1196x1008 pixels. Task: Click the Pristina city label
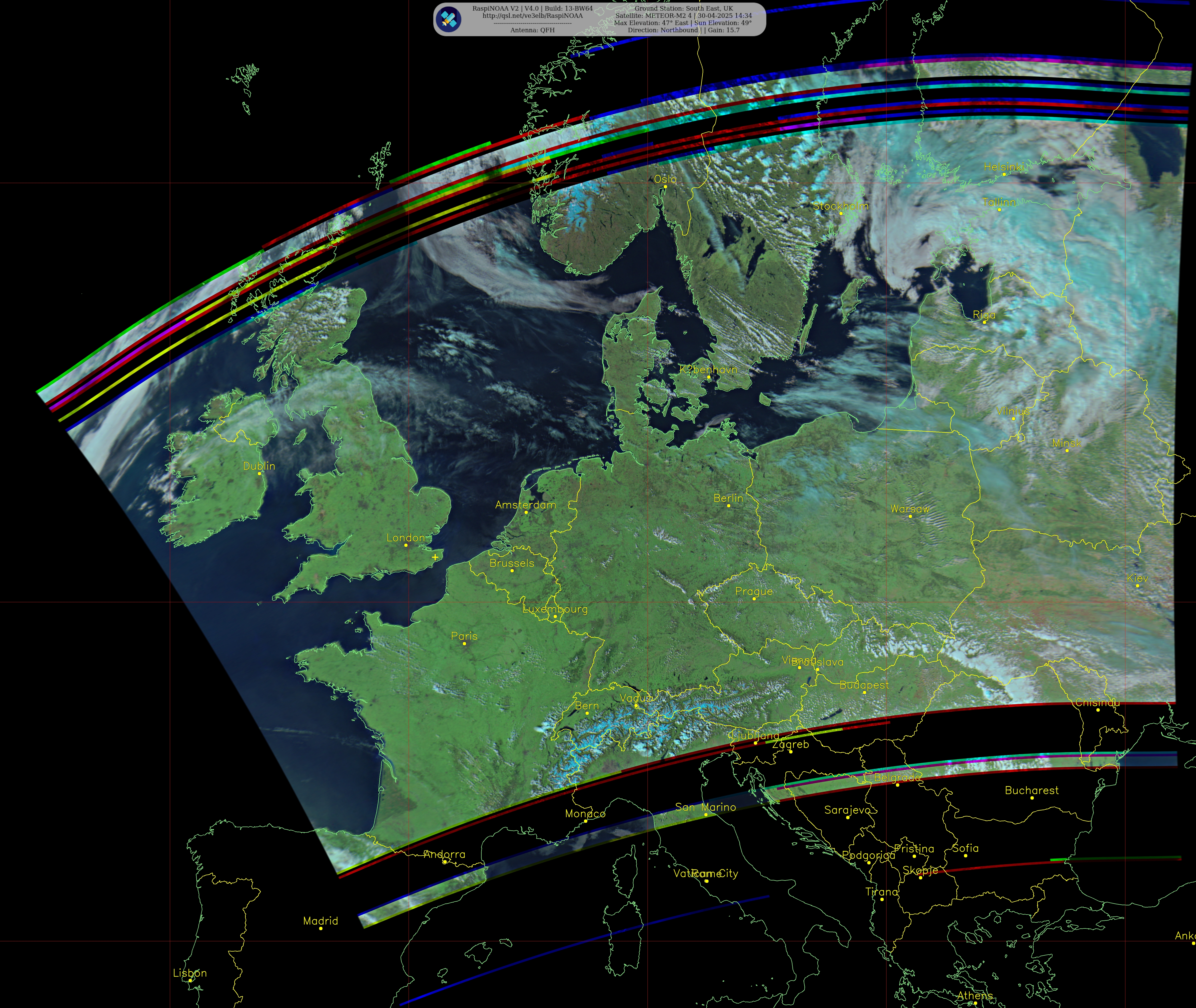[x=914, y=849]
